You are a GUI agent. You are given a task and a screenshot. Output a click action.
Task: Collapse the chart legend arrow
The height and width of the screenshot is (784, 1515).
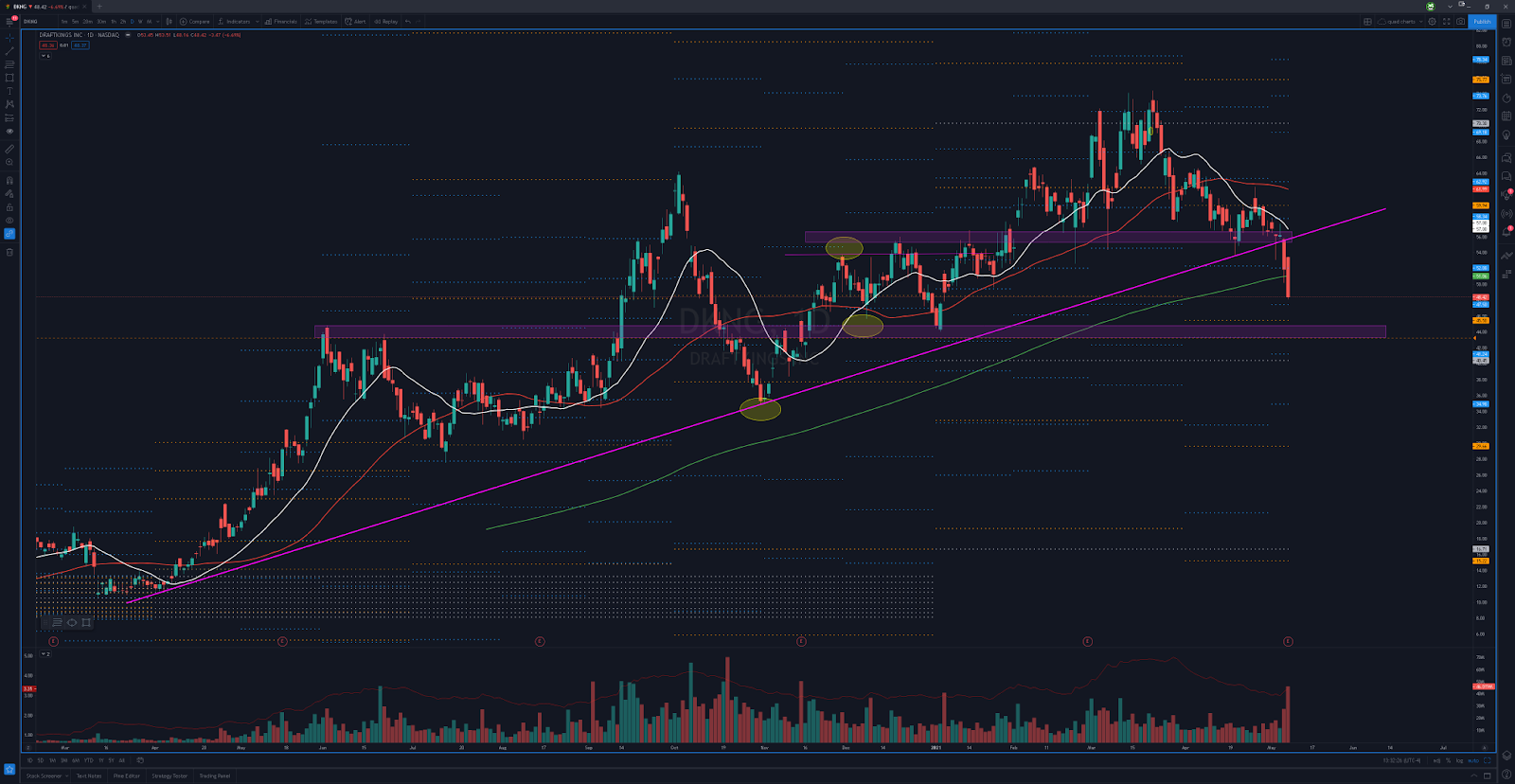point(44,56)
